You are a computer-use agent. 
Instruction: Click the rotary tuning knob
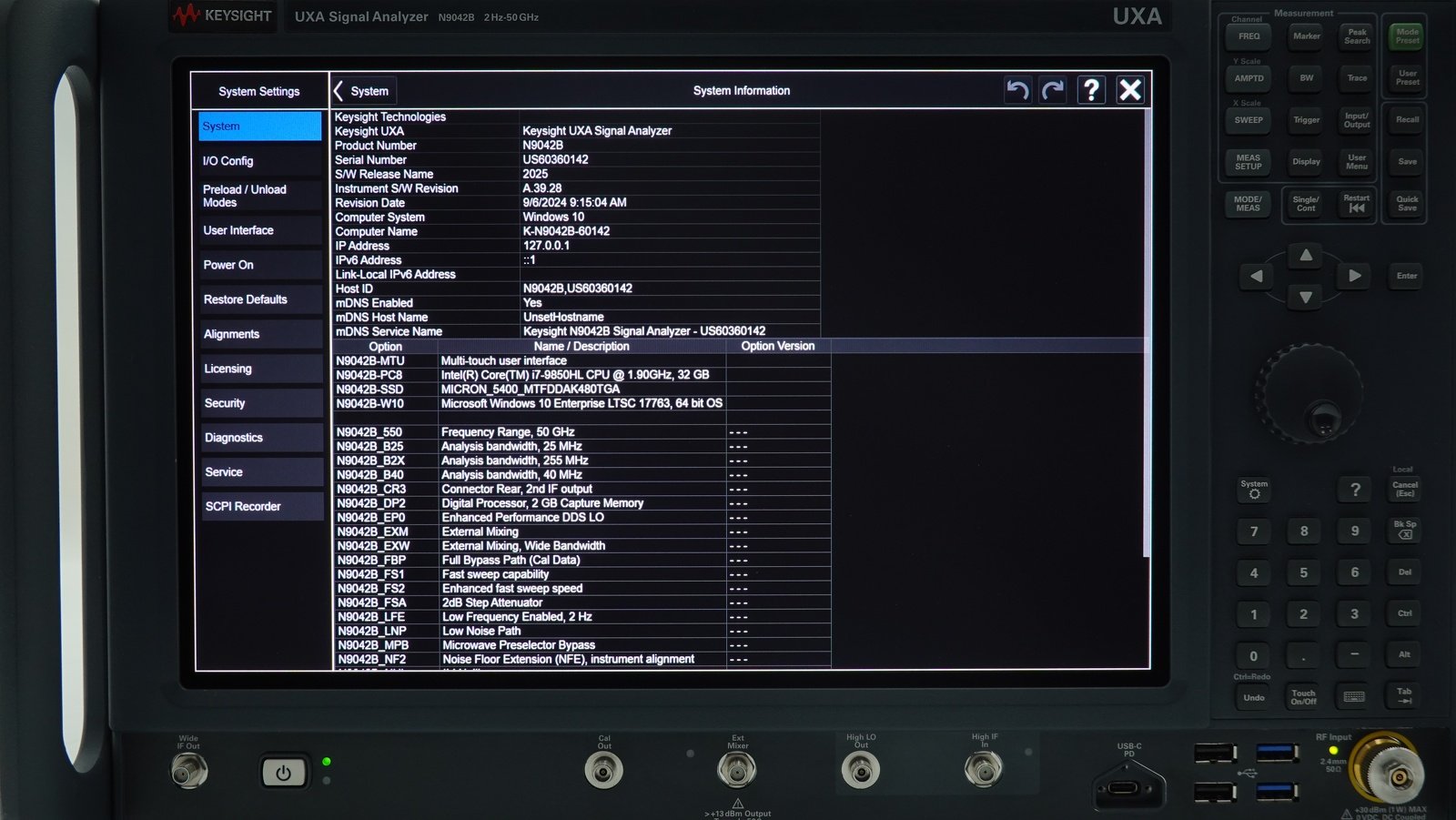pyautogui.click(x=1310, y=393)
